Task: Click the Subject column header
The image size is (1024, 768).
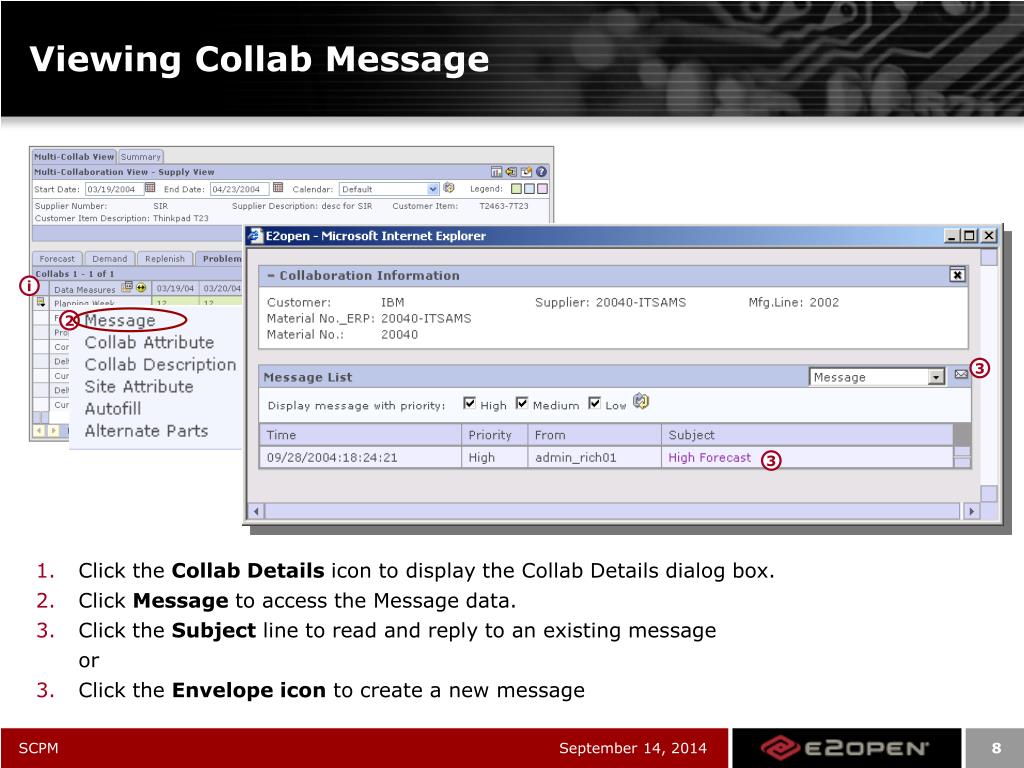Action: [x=807, y=435]
